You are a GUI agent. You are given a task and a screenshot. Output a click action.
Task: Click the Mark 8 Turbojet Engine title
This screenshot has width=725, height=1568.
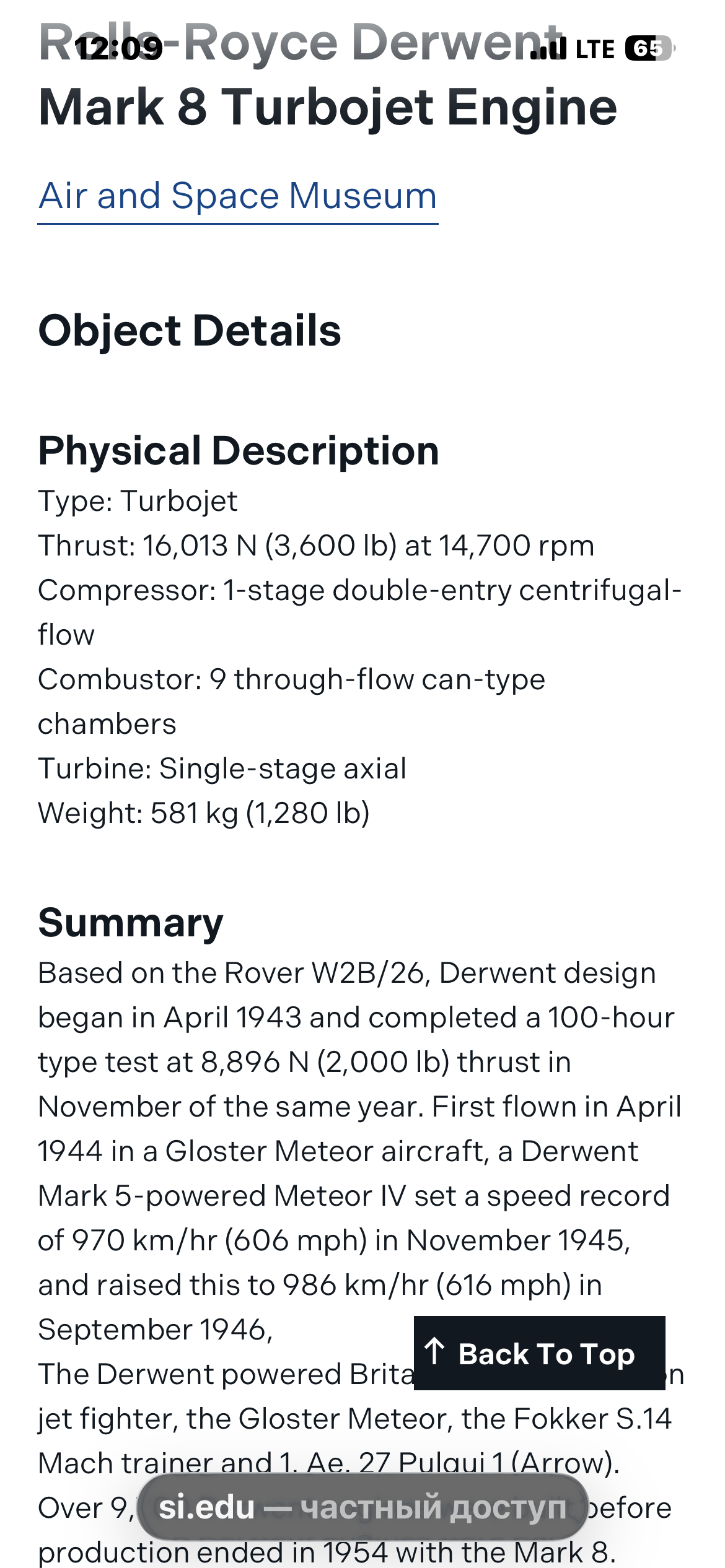click(328, 107)
